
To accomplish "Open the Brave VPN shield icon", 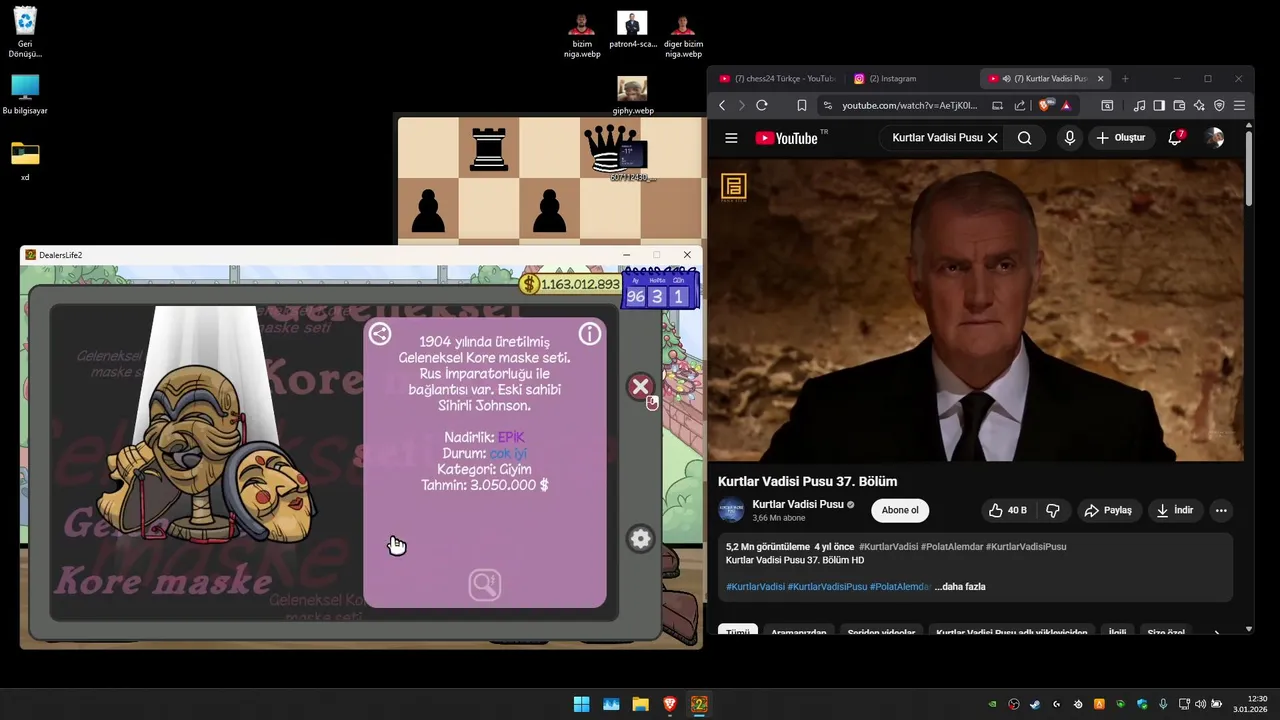I will tap(1219, 105).
